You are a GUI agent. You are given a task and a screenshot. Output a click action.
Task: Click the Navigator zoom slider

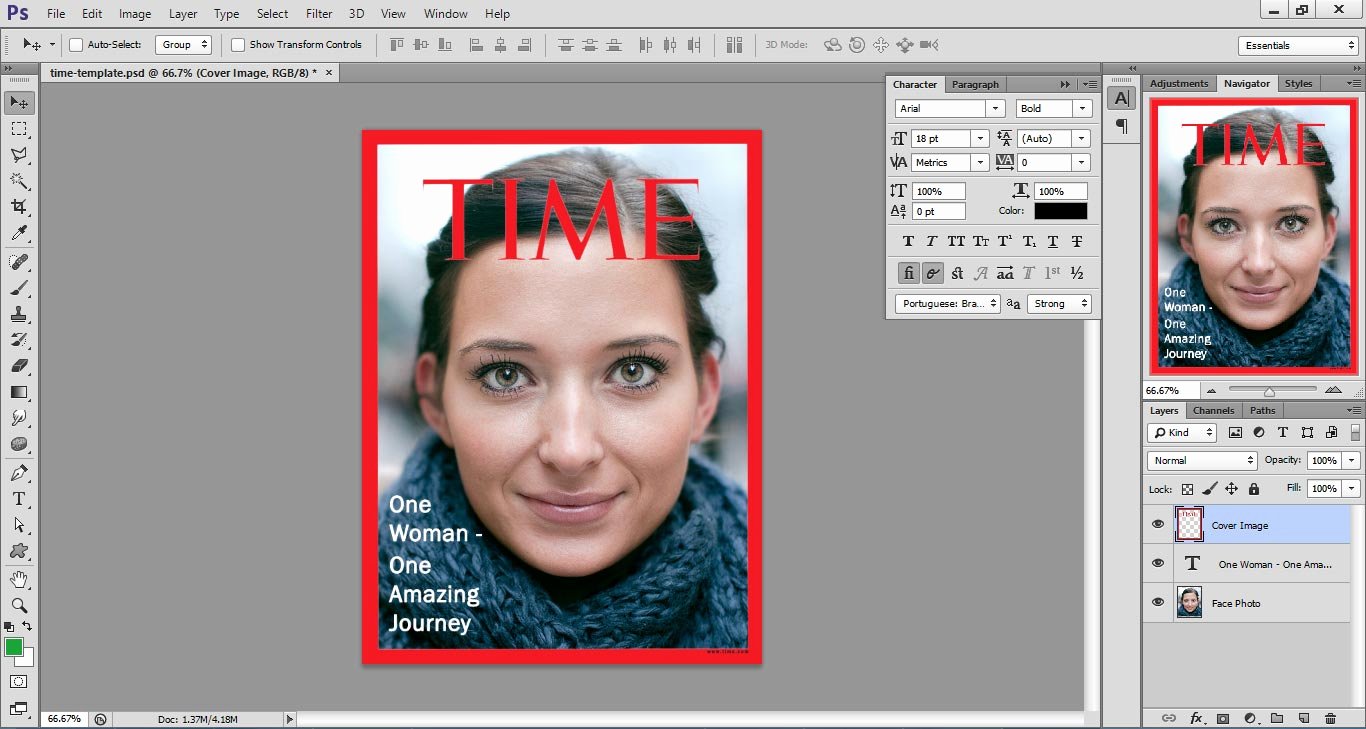coord(1268,391)
